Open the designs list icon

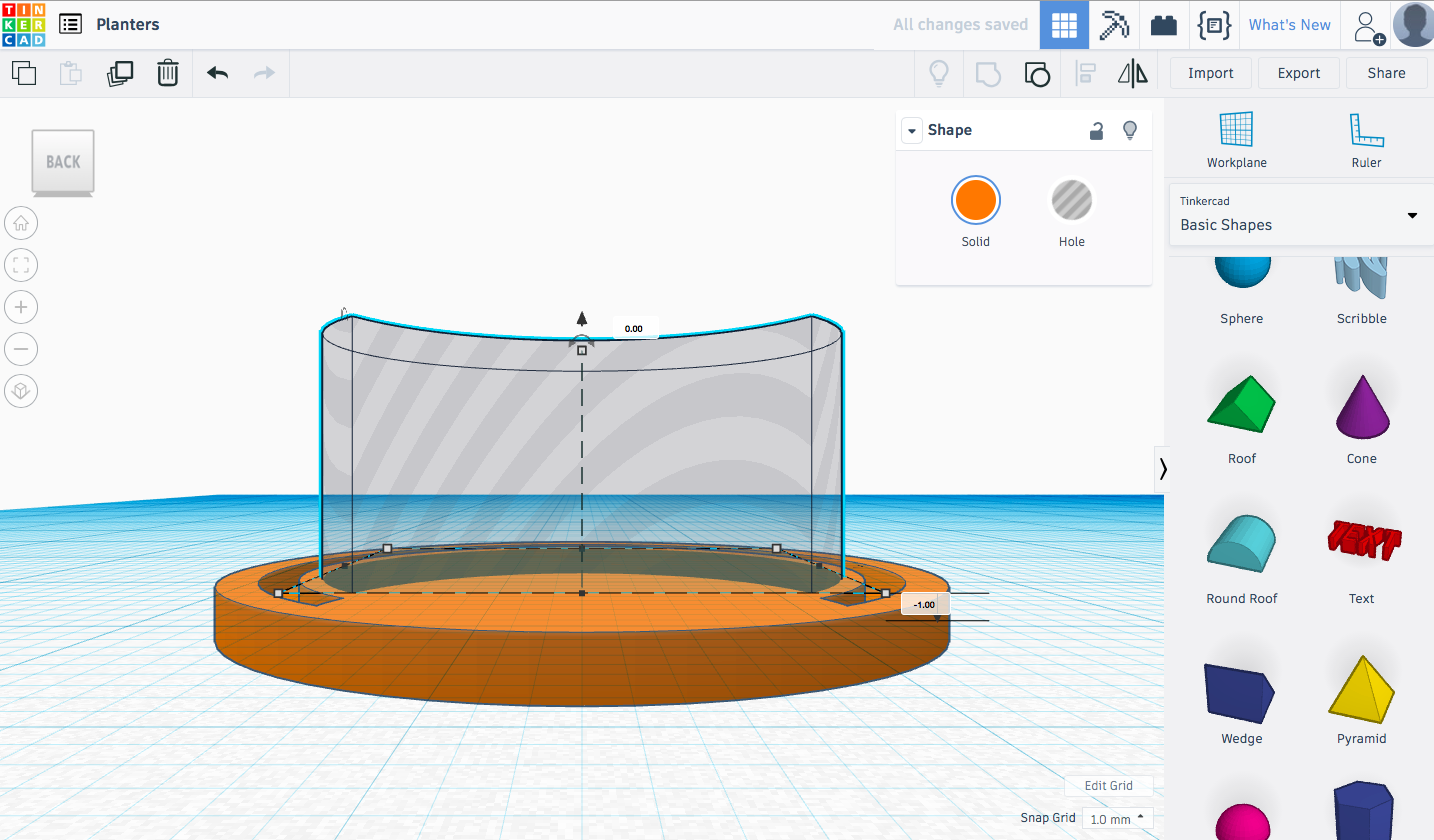pos(70,24)
